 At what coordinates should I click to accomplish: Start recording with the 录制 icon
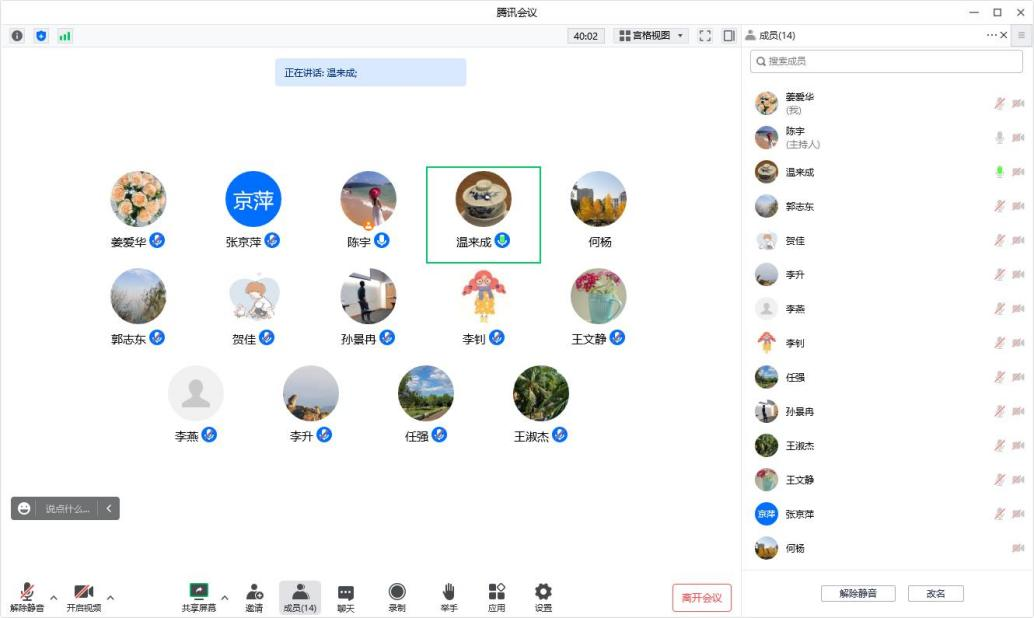point(397,597)
